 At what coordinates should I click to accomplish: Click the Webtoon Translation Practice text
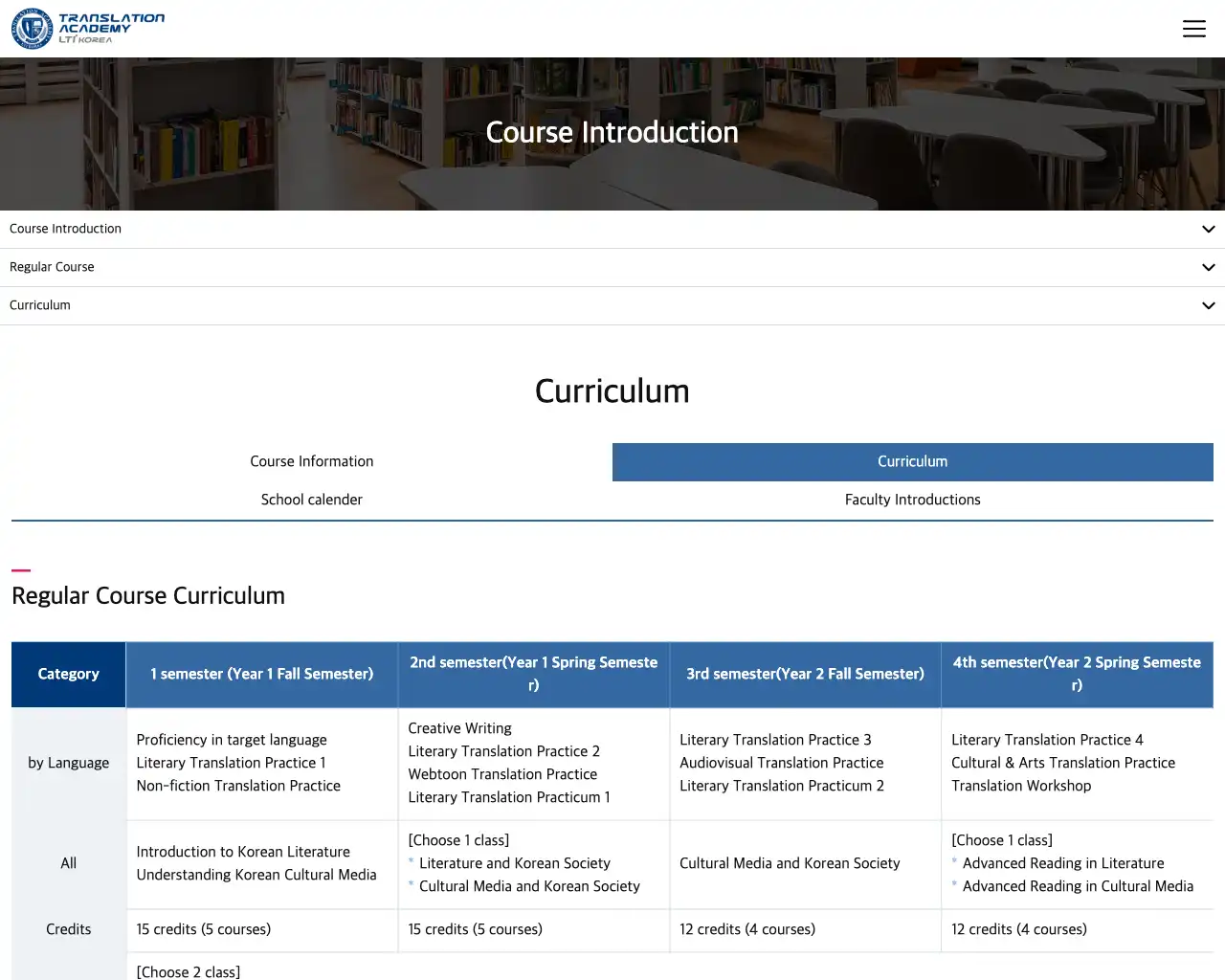(502, 774)
